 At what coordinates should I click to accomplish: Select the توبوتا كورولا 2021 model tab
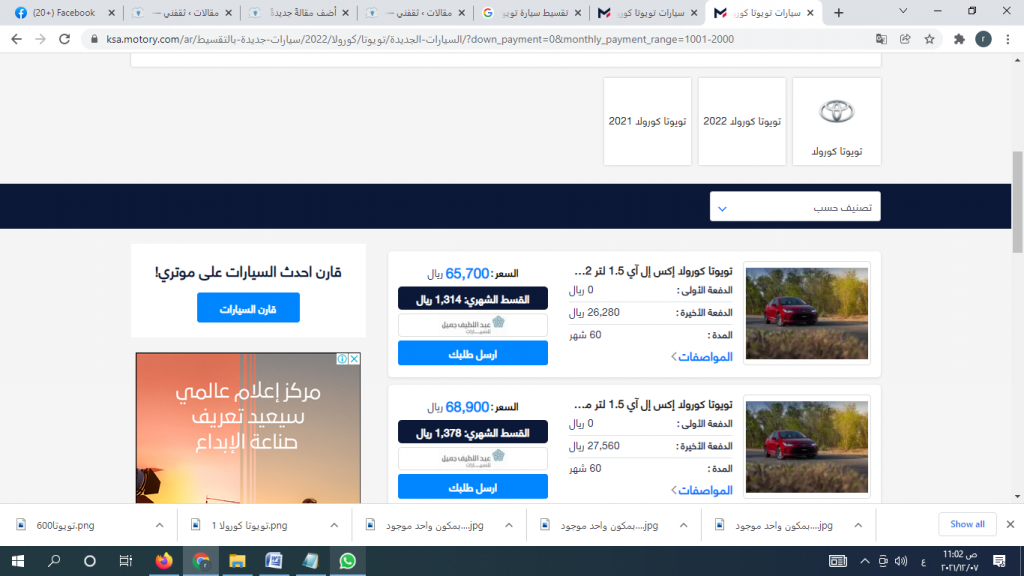(647, 121)
